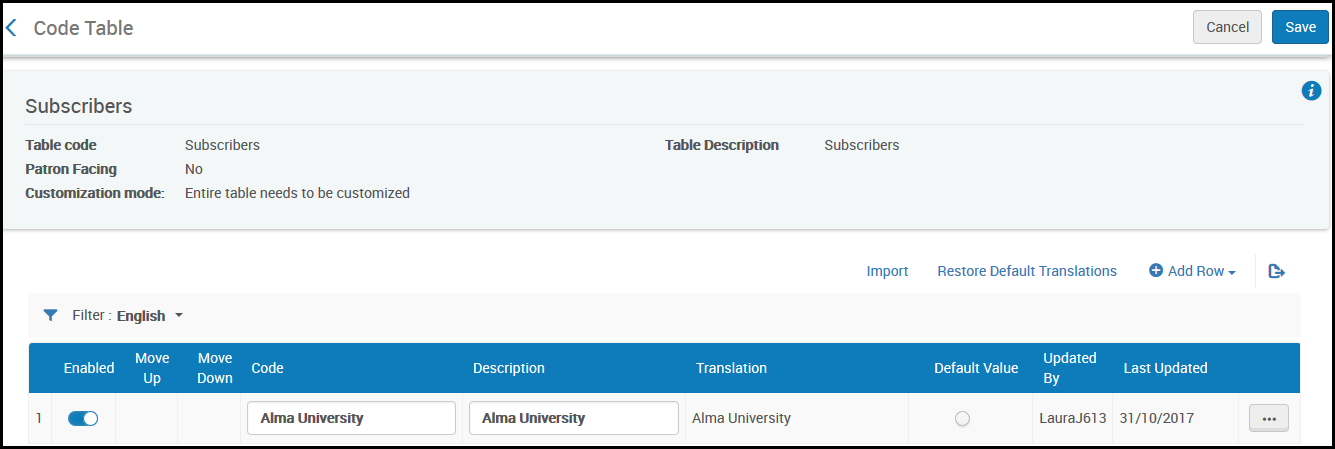Open the English filter language dropdown
Image resolution: width=1335 pixels, height=449 pixels.
click(x=150, y=315)
